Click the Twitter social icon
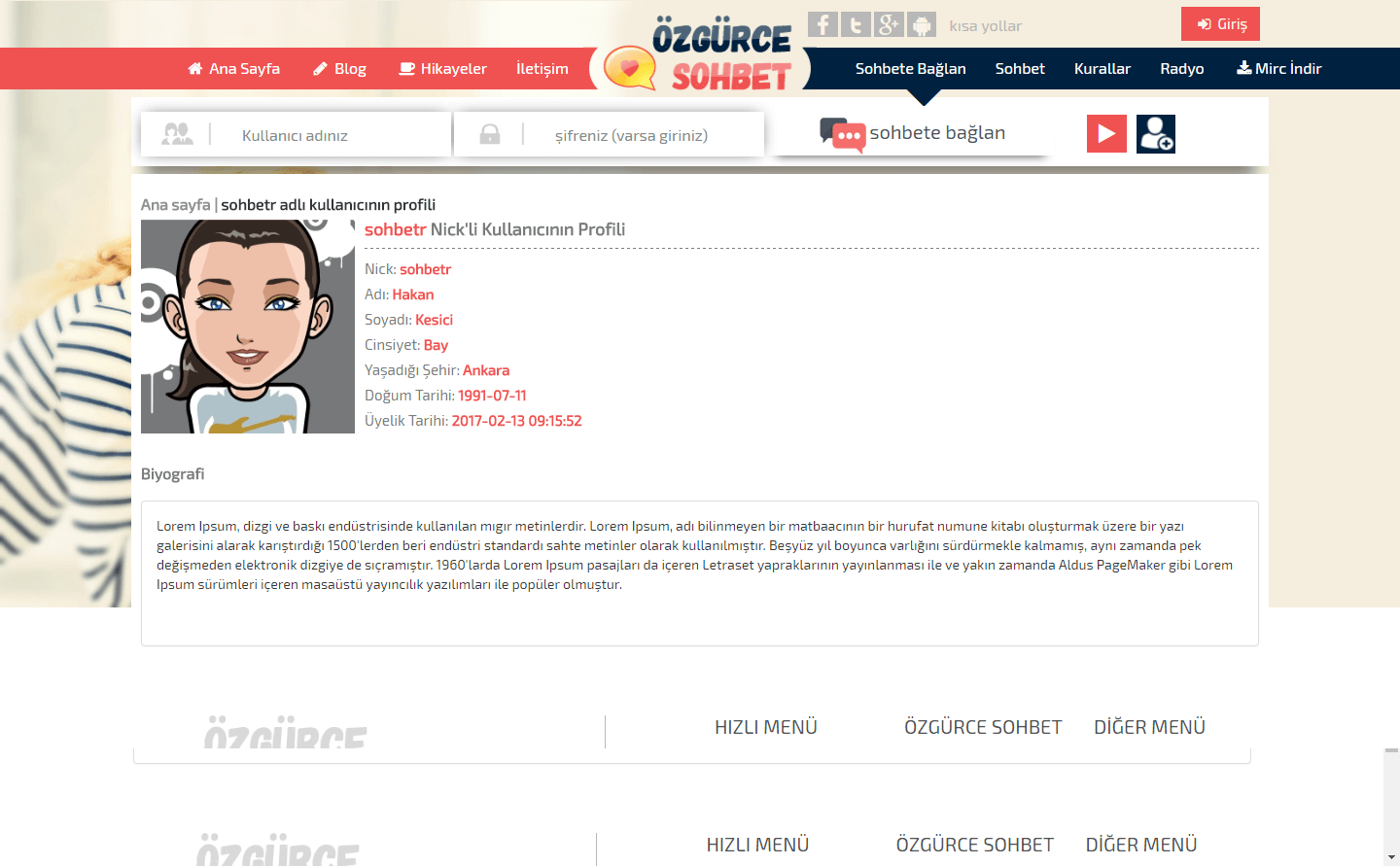The height and width of the screenshot is (866, 1400). coord(856,24)
